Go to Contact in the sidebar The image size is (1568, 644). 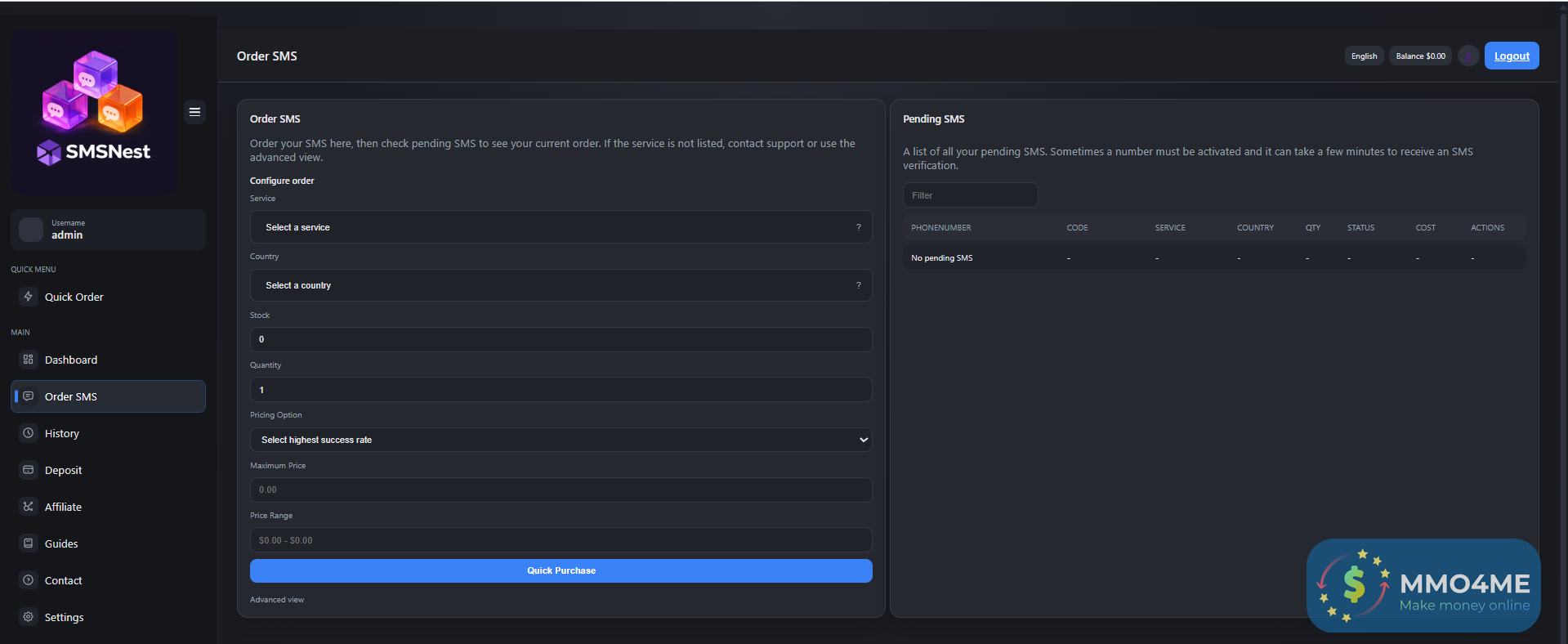pyautogui.click(x=63, y=580)
